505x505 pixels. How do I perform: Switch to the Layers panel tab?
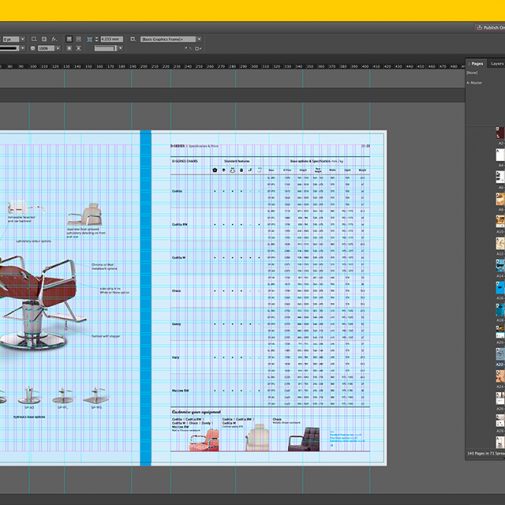[x=497, y=63]
